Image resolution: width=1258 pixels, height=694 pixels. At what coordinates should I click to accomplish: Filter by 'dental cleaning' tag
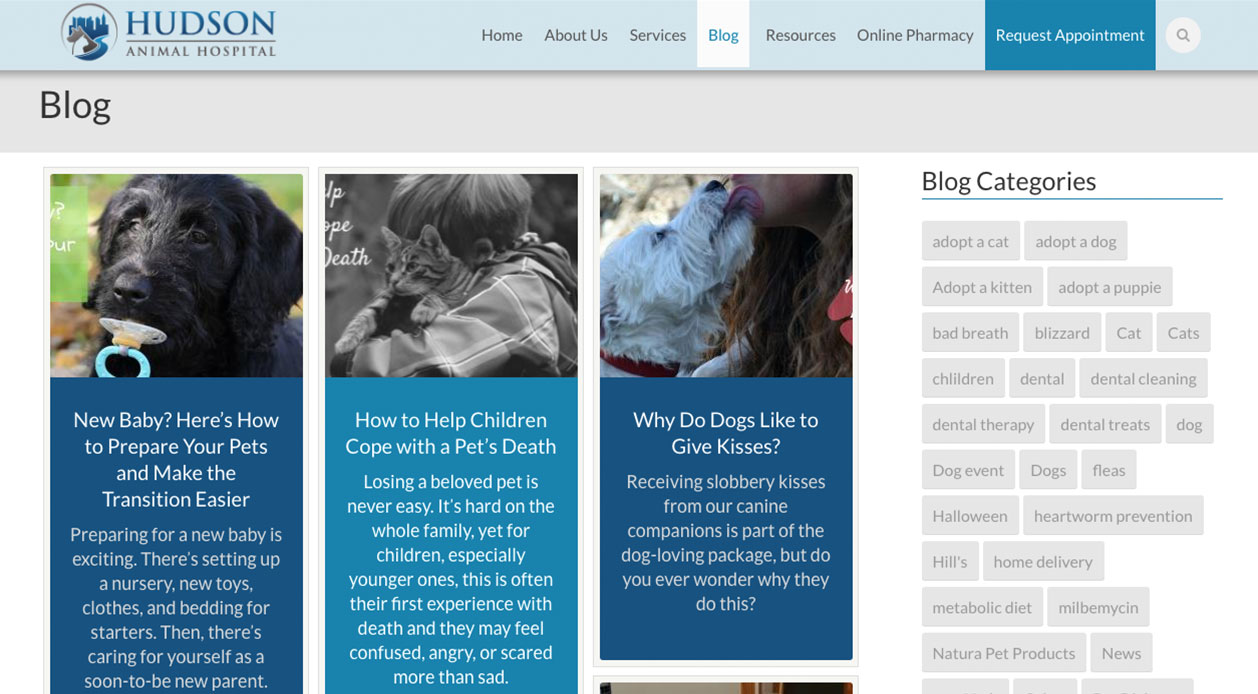pos(1143,379)
